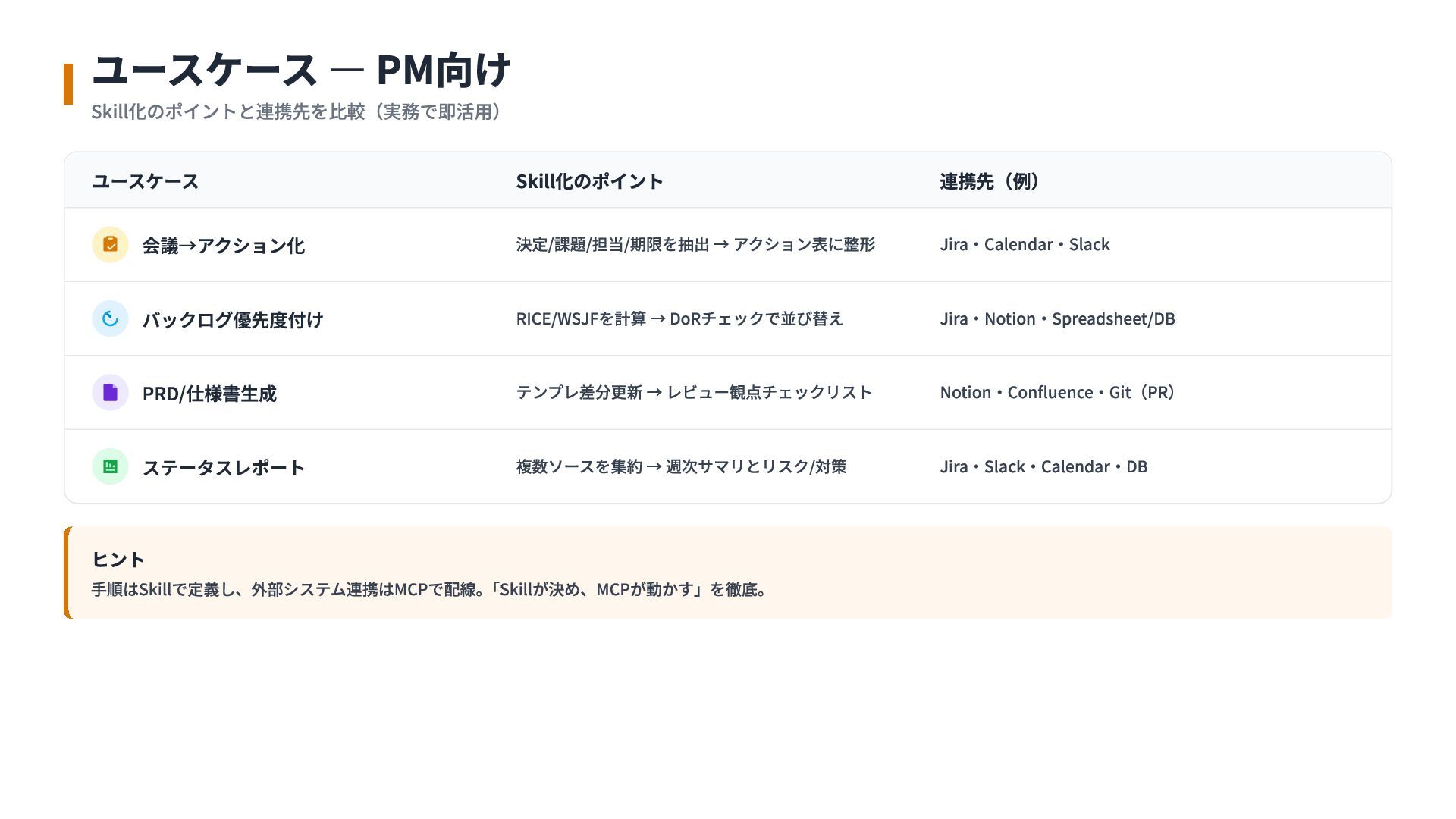The image size is (1456, 819).
Task: Click the subtitle Skill化のポイントと連携先を比較
Action: 296,111
